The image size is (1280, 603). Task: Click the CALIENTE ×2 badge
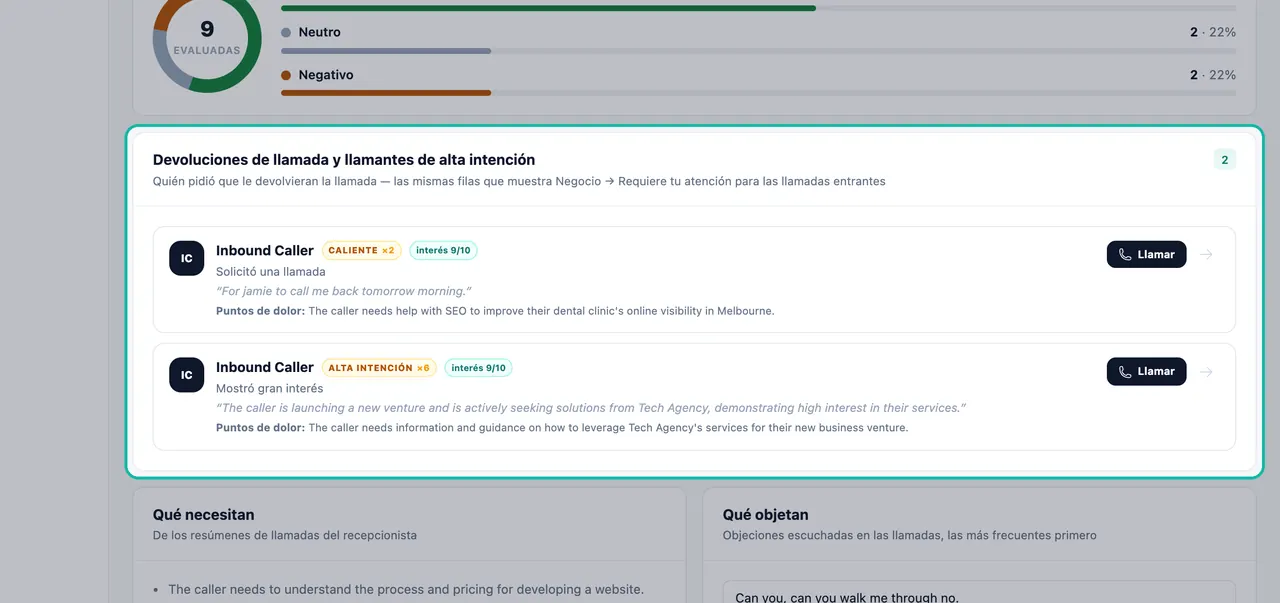[x=361, y=250]
